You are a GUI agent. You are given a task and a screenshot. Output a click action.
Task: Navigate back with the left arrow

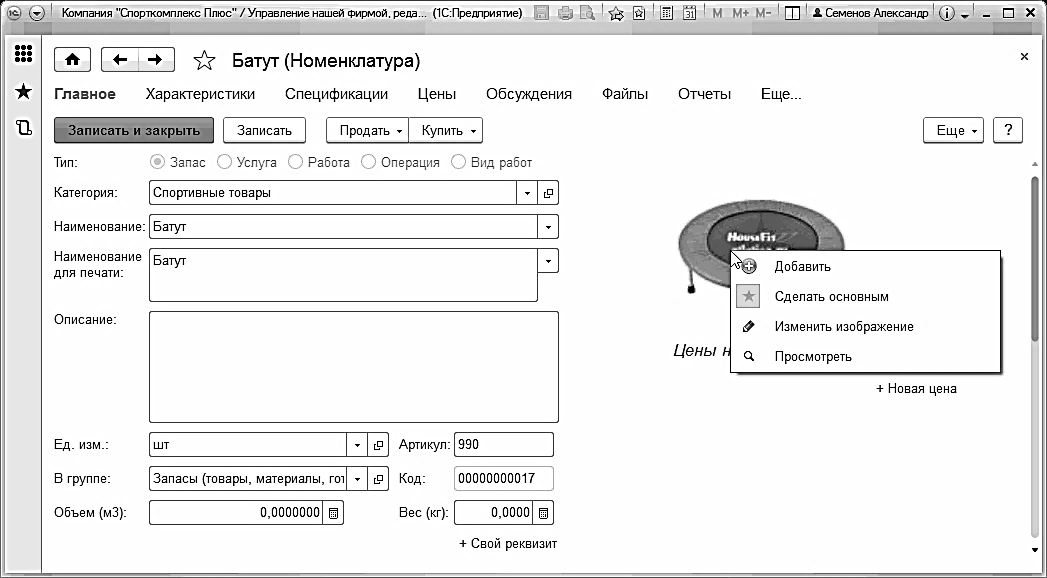pyautogui.click(x=120, y=60)
